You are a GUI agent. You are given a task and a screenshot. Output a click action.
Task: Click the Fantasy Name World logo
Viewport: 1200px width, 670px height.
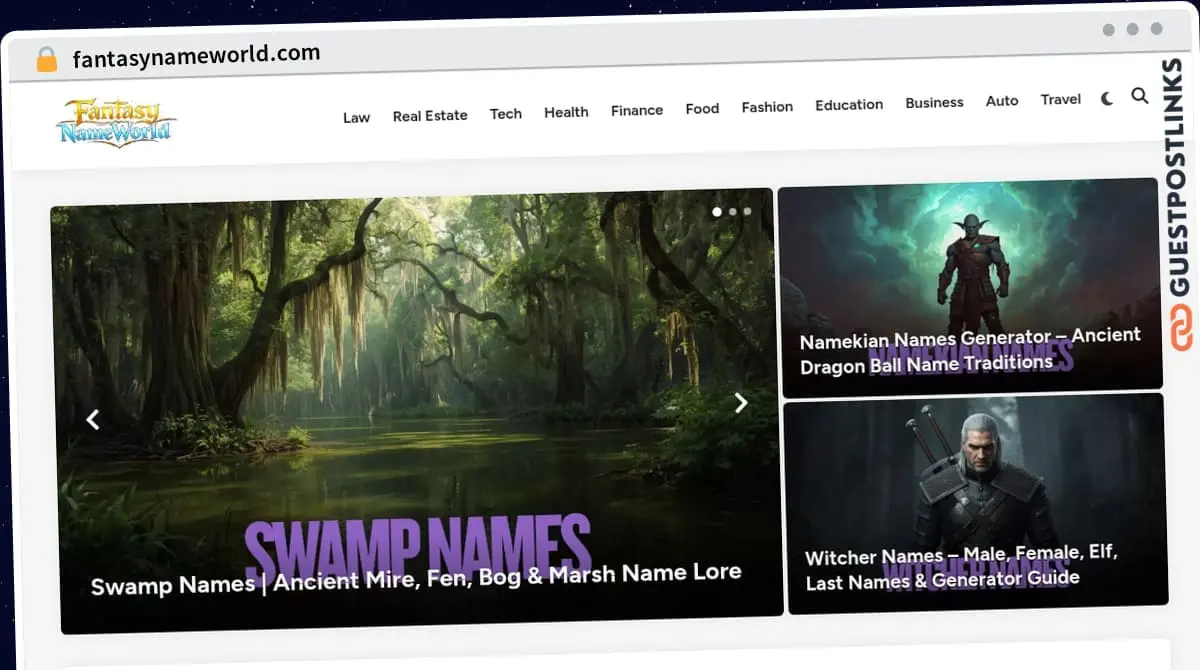point(116,123)
